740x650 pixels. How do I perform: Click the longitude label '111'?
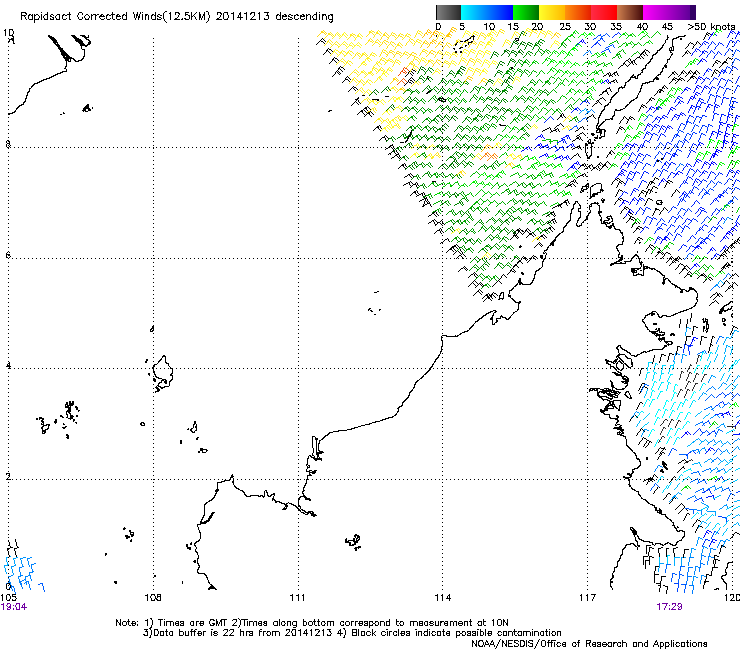(297, 598)
